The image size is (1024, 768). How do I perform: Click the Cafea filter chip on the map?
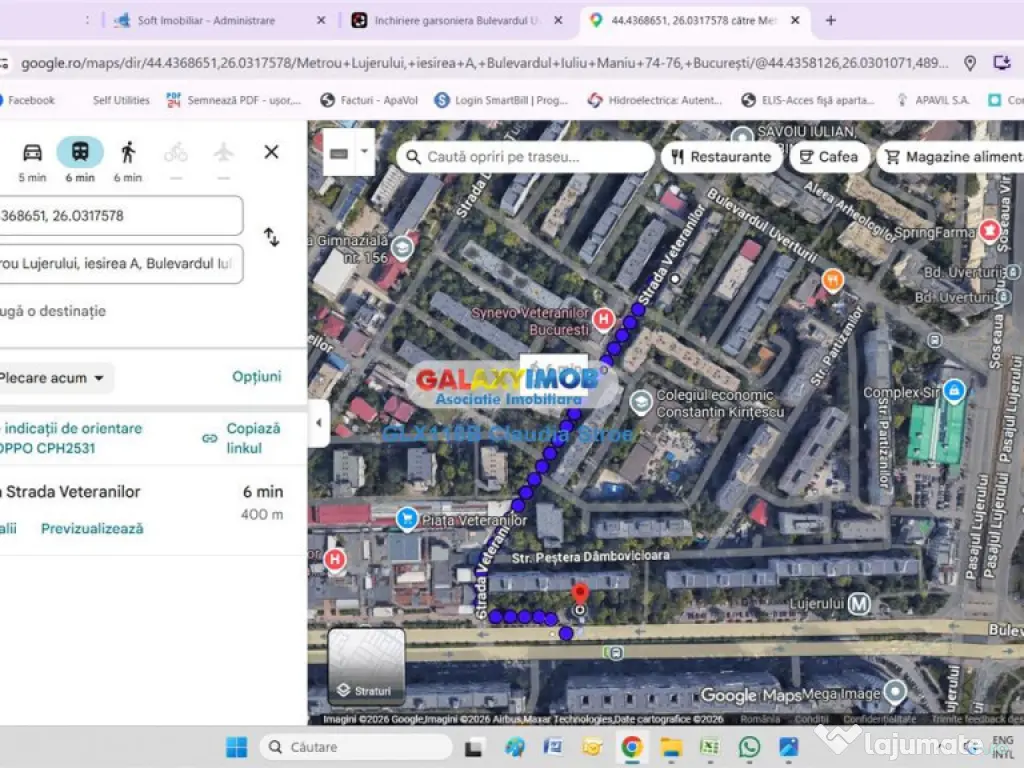(x=829, y=156)
